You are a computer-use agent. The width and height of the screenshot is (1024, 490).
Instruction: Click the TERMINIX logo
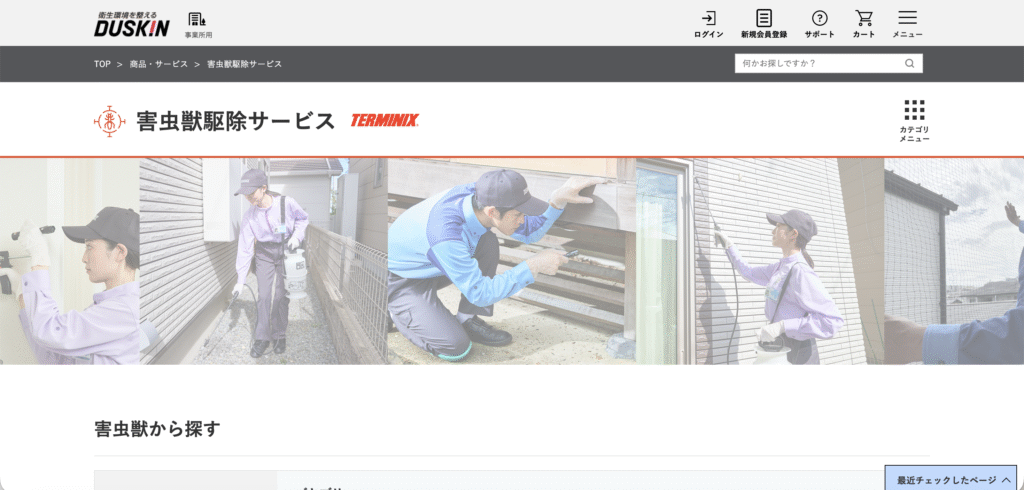(x=385, y=120)
